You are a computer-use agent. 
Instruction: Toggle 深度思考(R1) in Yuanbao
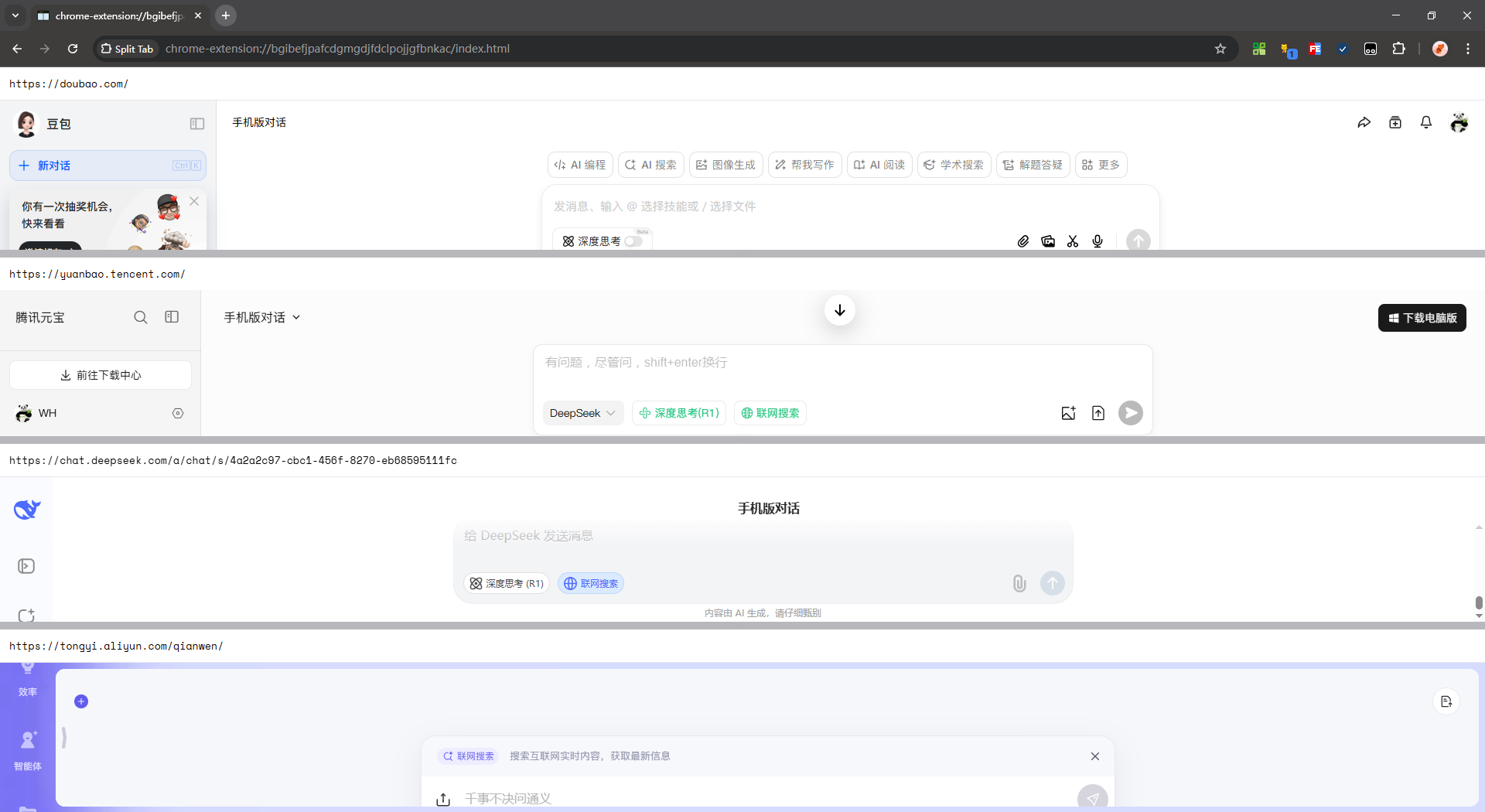(x=678, y=413)
